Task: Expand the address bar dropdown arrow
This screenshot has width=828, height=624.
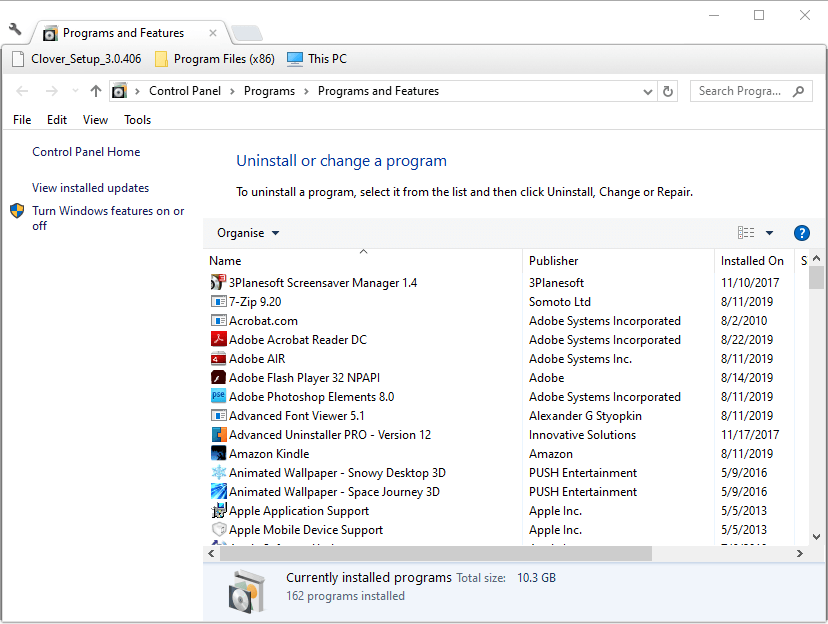Action: click(647, 91)
